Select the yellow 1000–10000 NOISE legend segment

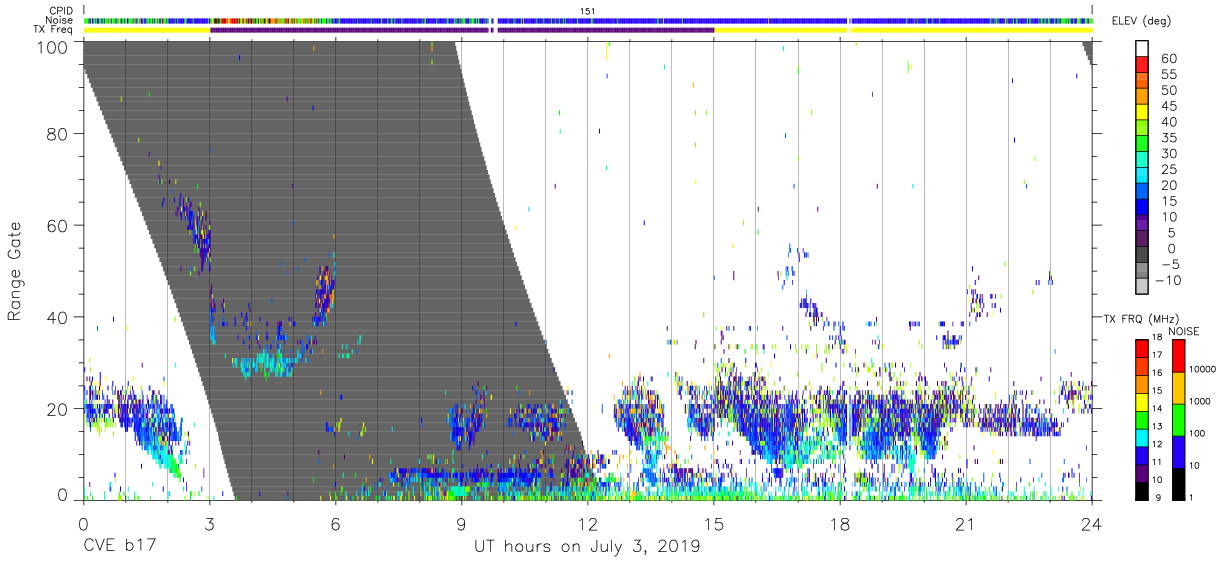tap(1177, 388)
